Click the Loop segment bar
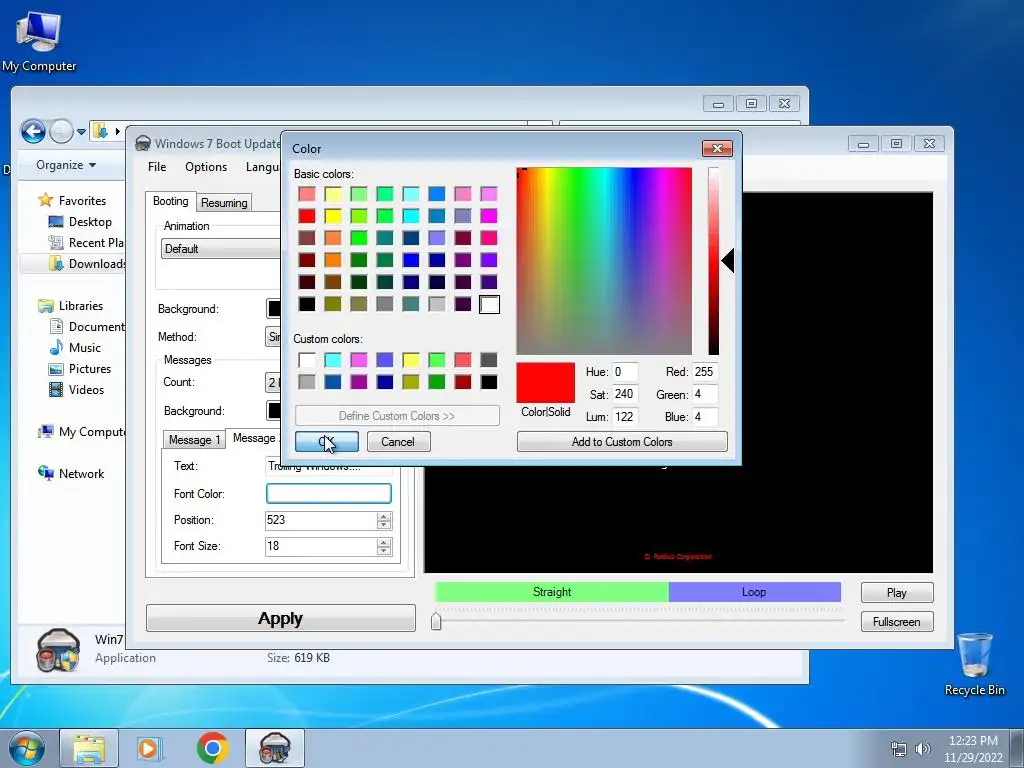 pyautogui.click(x=754, y=592)
